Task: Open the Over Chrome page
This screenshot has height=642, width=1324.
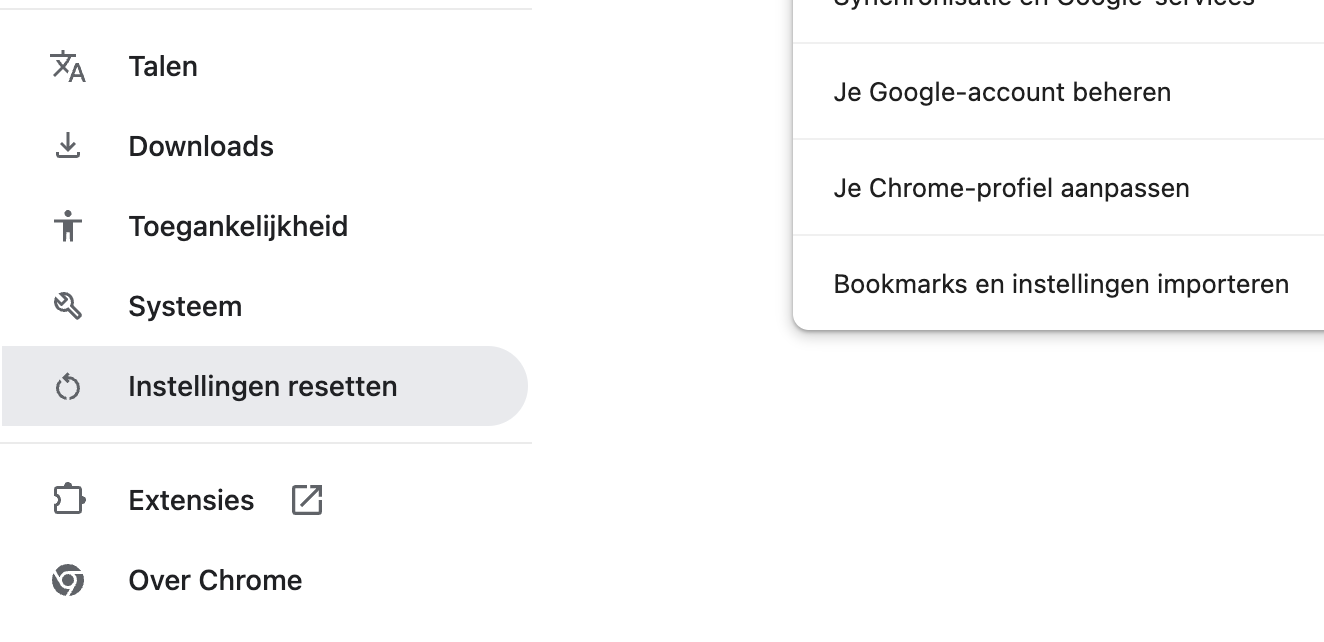Action: tap(215, 579)
